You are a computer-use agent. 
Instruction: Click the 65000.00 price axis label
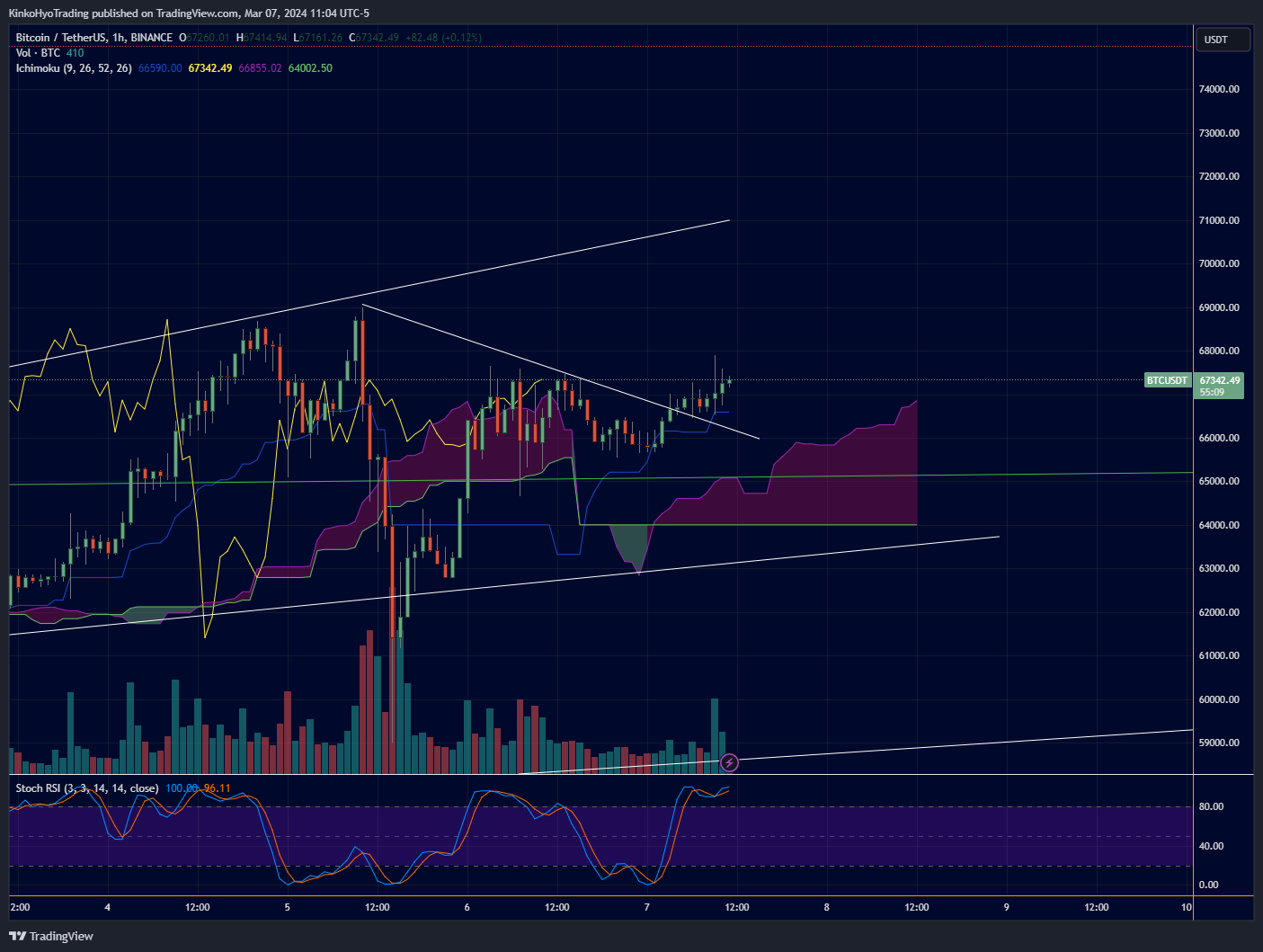[x=1219, y=481]
